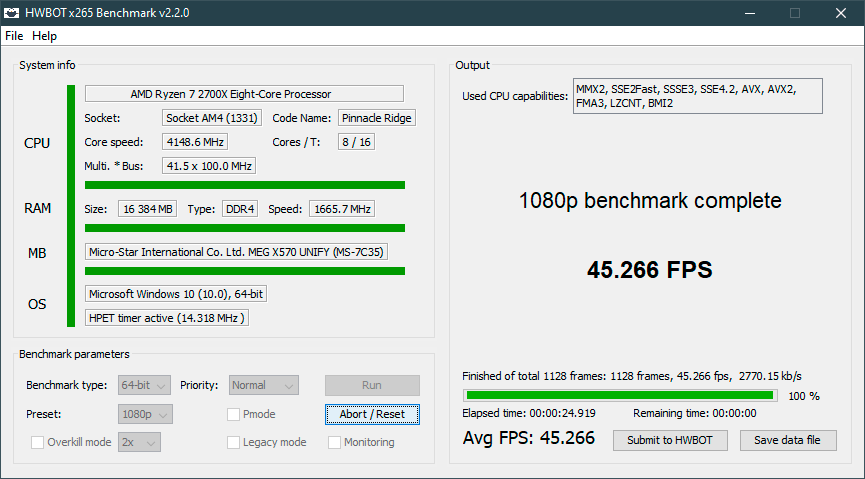Click the Pinnacle Ridge code name field
This screenshot has width=865, height=479.
pyautogui.click(x=376, y=118)
